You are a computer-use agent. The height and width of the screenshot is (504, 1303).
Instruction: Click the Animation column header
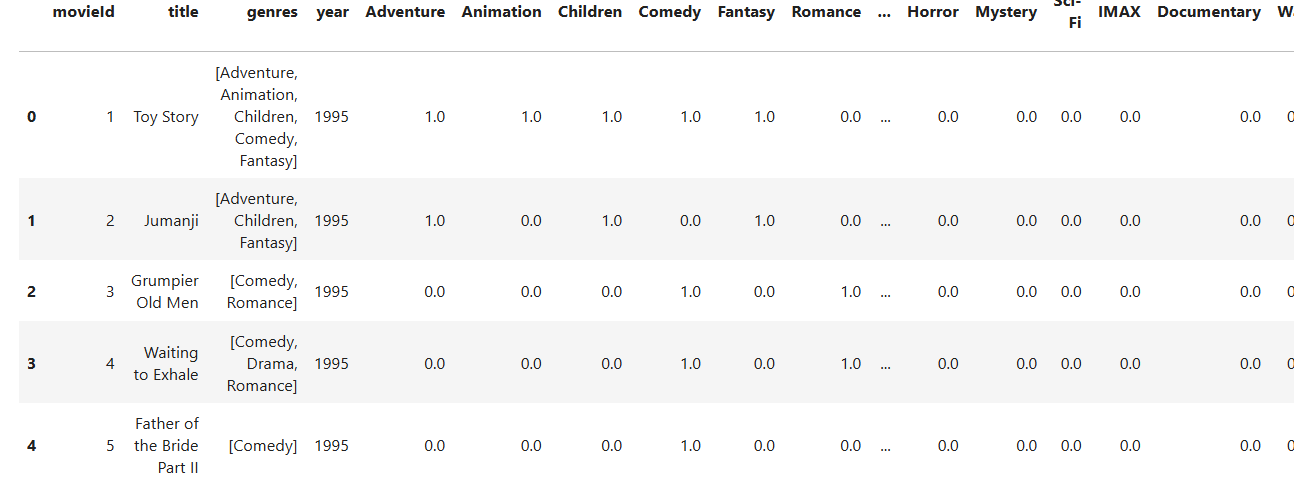[501, 12]
